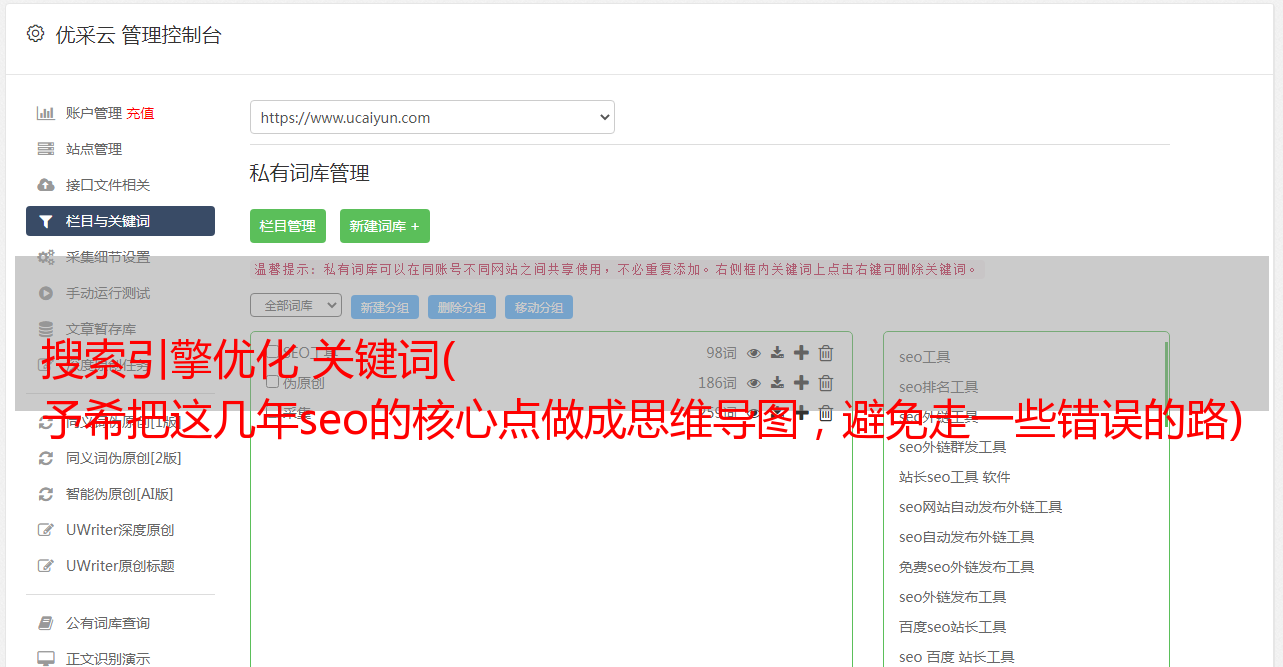Select keyword '免费seo外链发布工具'

pyautogui.click(x=967, y=567)
